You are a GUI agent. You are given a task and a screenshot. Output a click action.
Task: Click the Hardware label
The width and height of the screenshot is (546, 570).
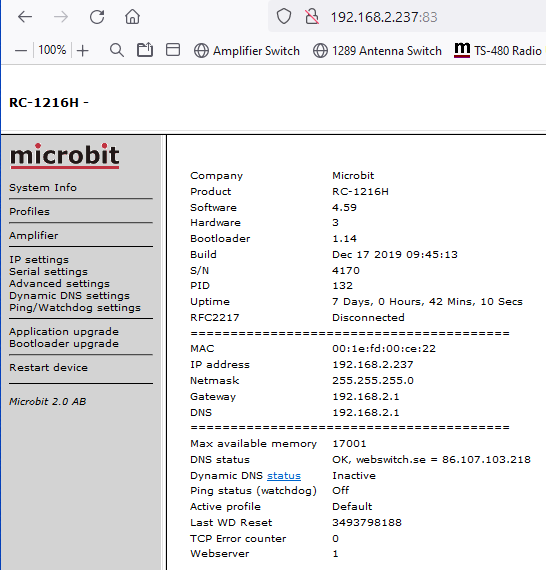(x=215, y=222)
